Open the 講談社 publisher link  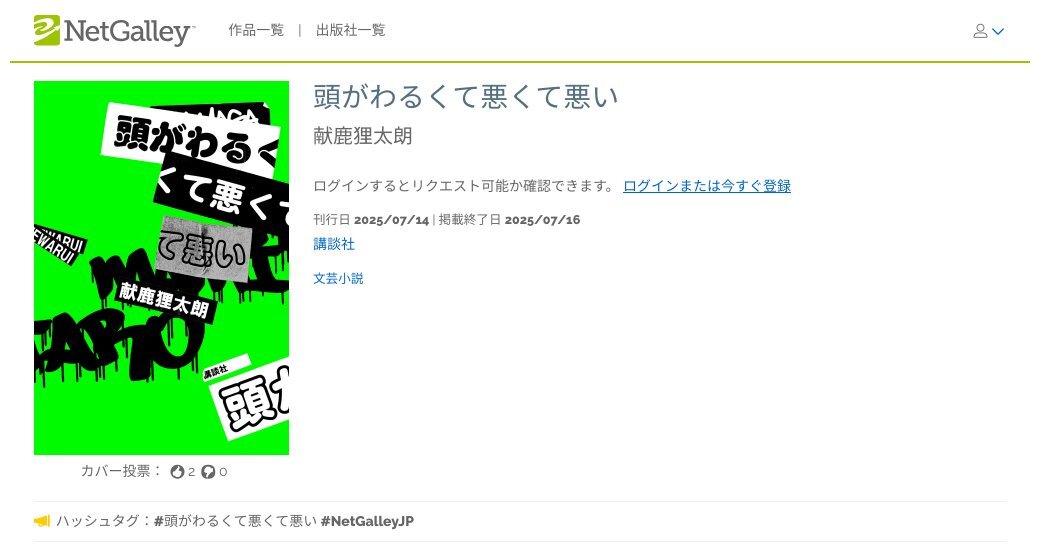(334, 244)
